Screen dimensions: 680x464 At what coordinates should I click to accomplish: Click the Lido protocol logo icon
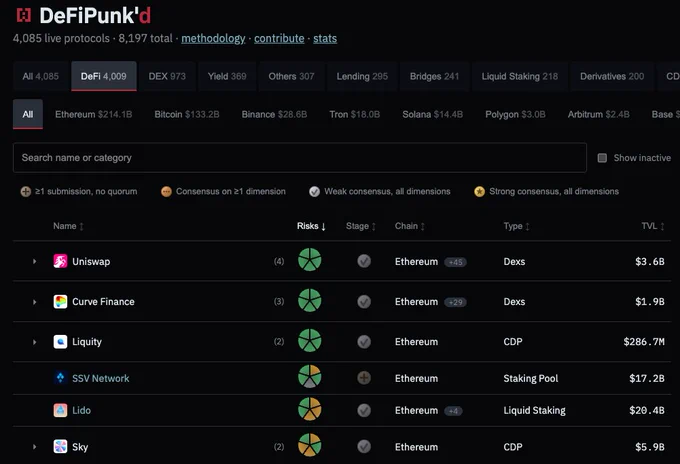pos(60,410)
